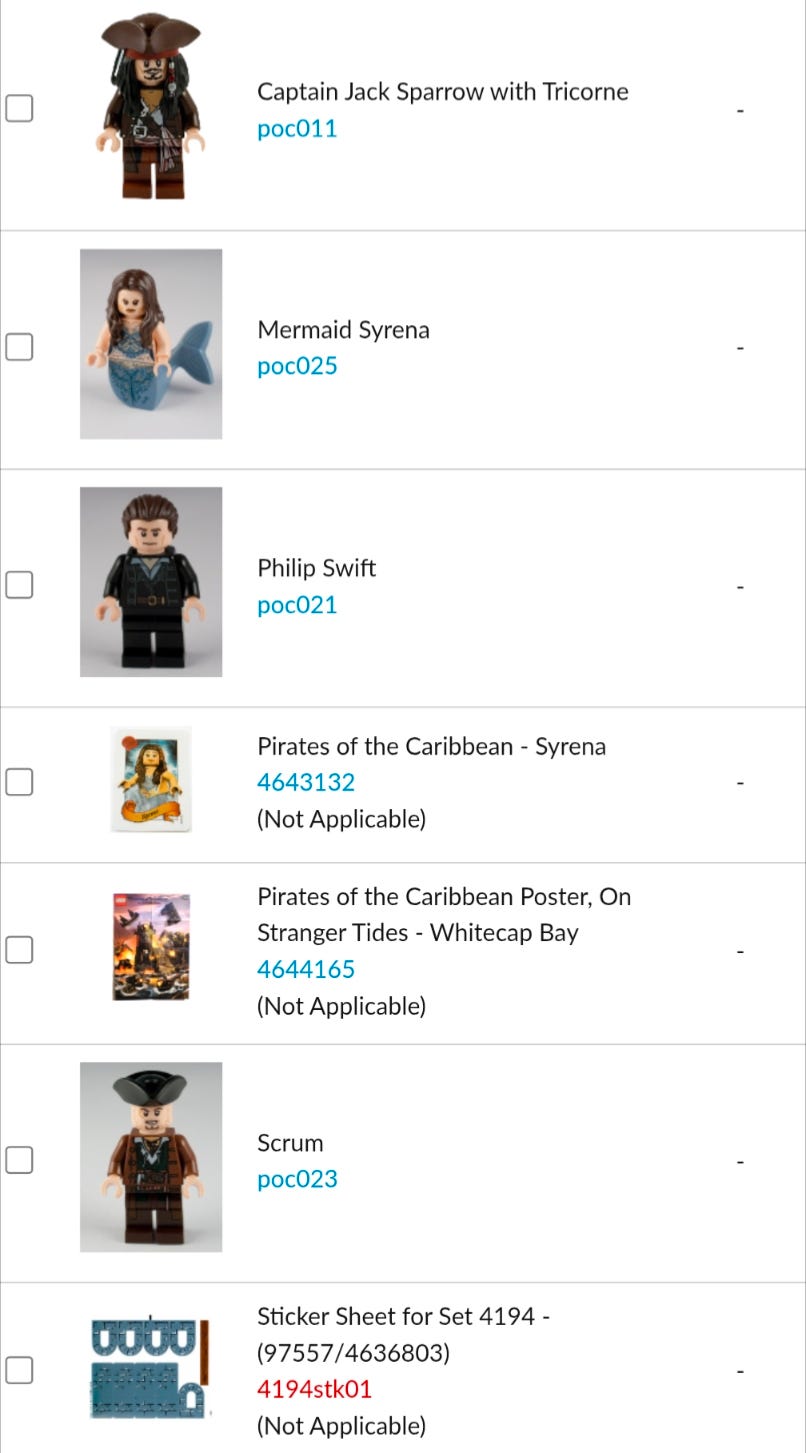
Task: View the Mermaid Syrena minifigure image
Action: 151,344
